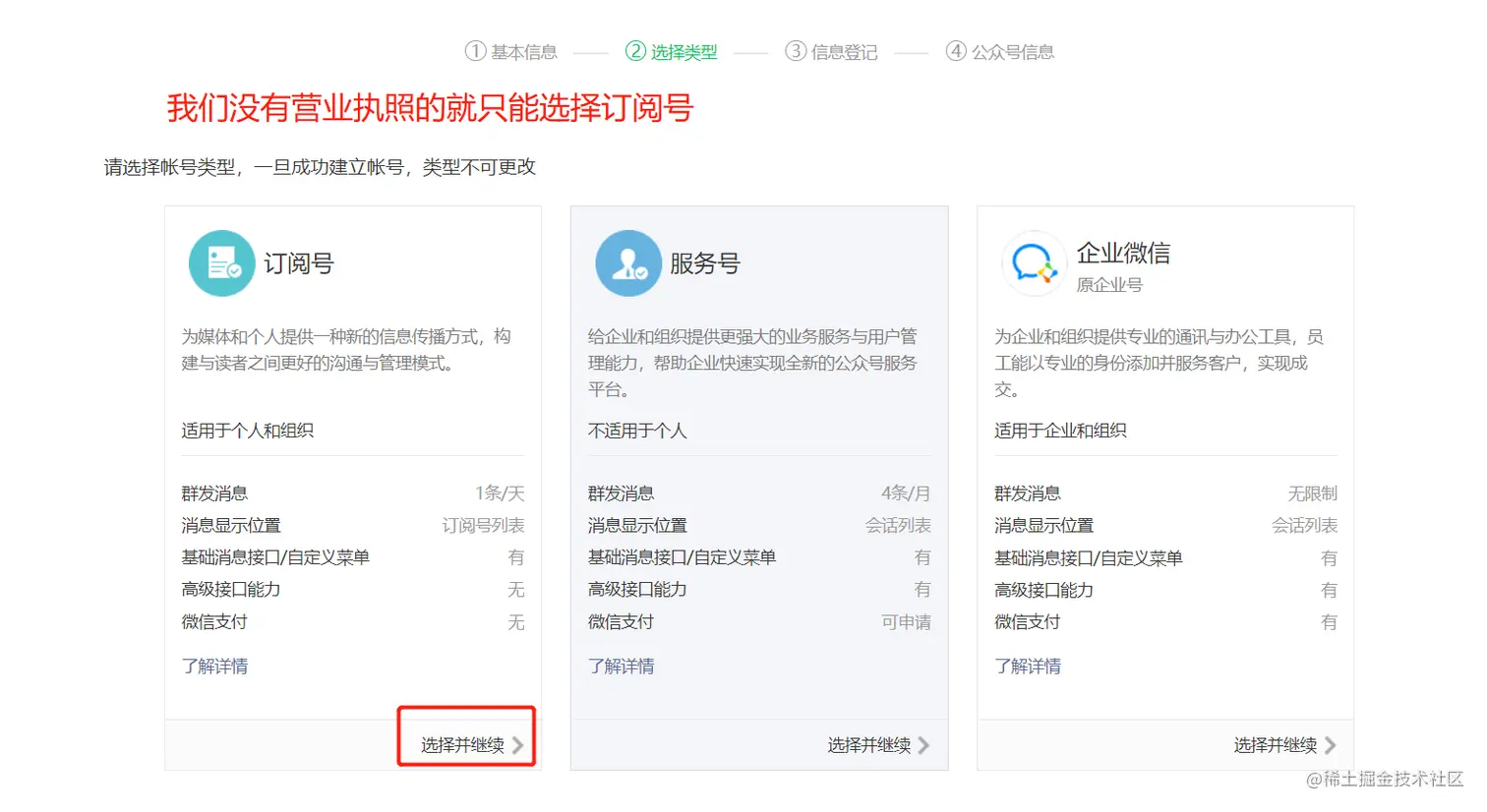Open 了解详情 under 订阅号
This screenshot has width=1487, height=812.
click(215, 666)
